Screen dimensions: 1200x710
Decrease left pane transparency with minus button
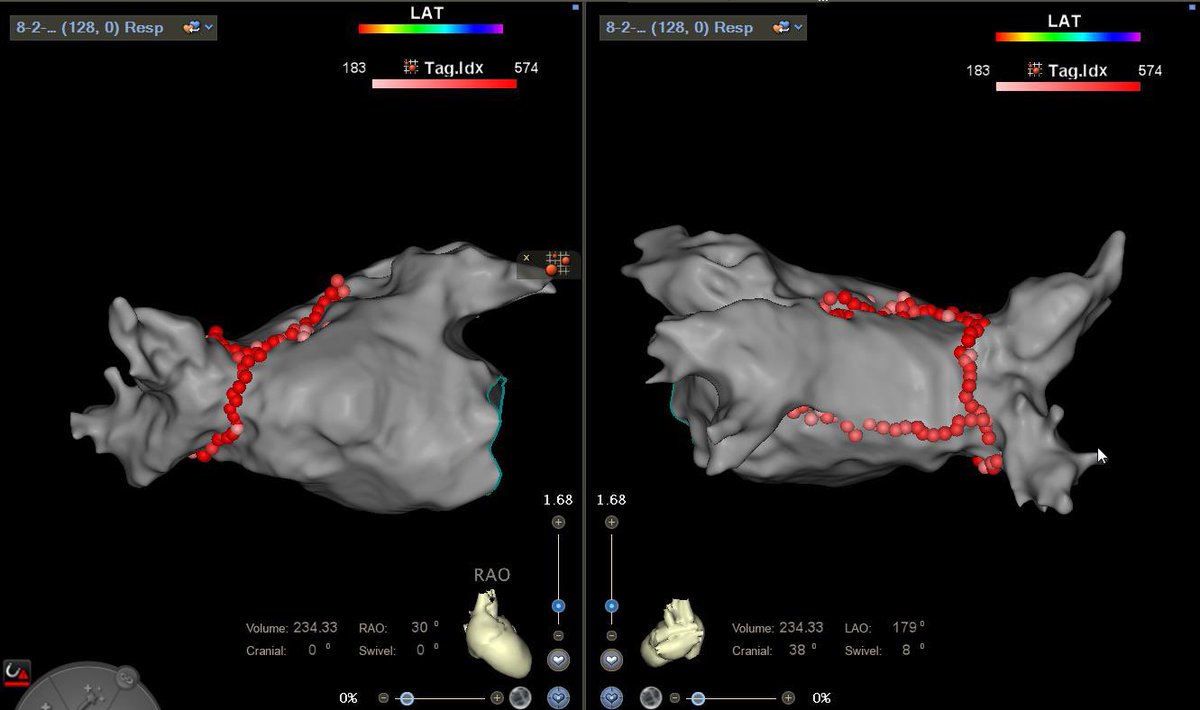383,698
